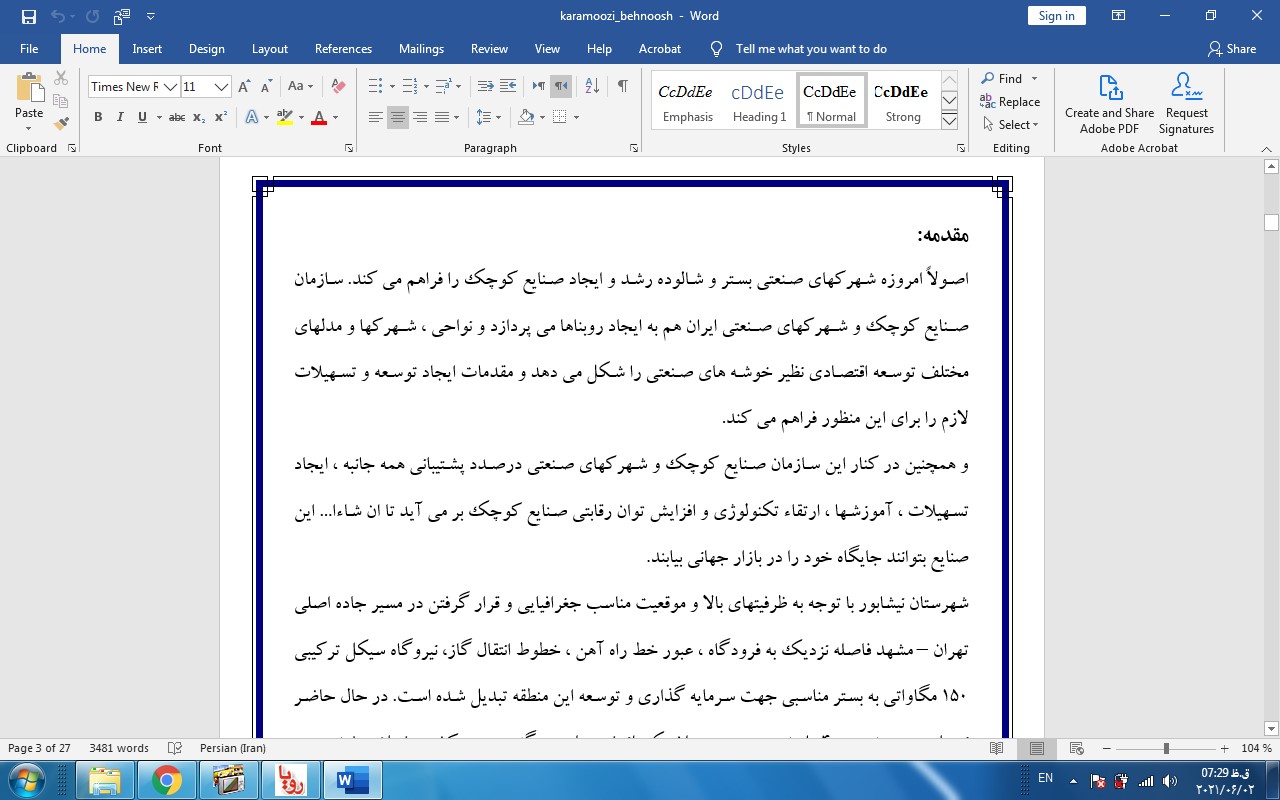Click the Create and Share Adobe PDF icon

coord(1109,103)
